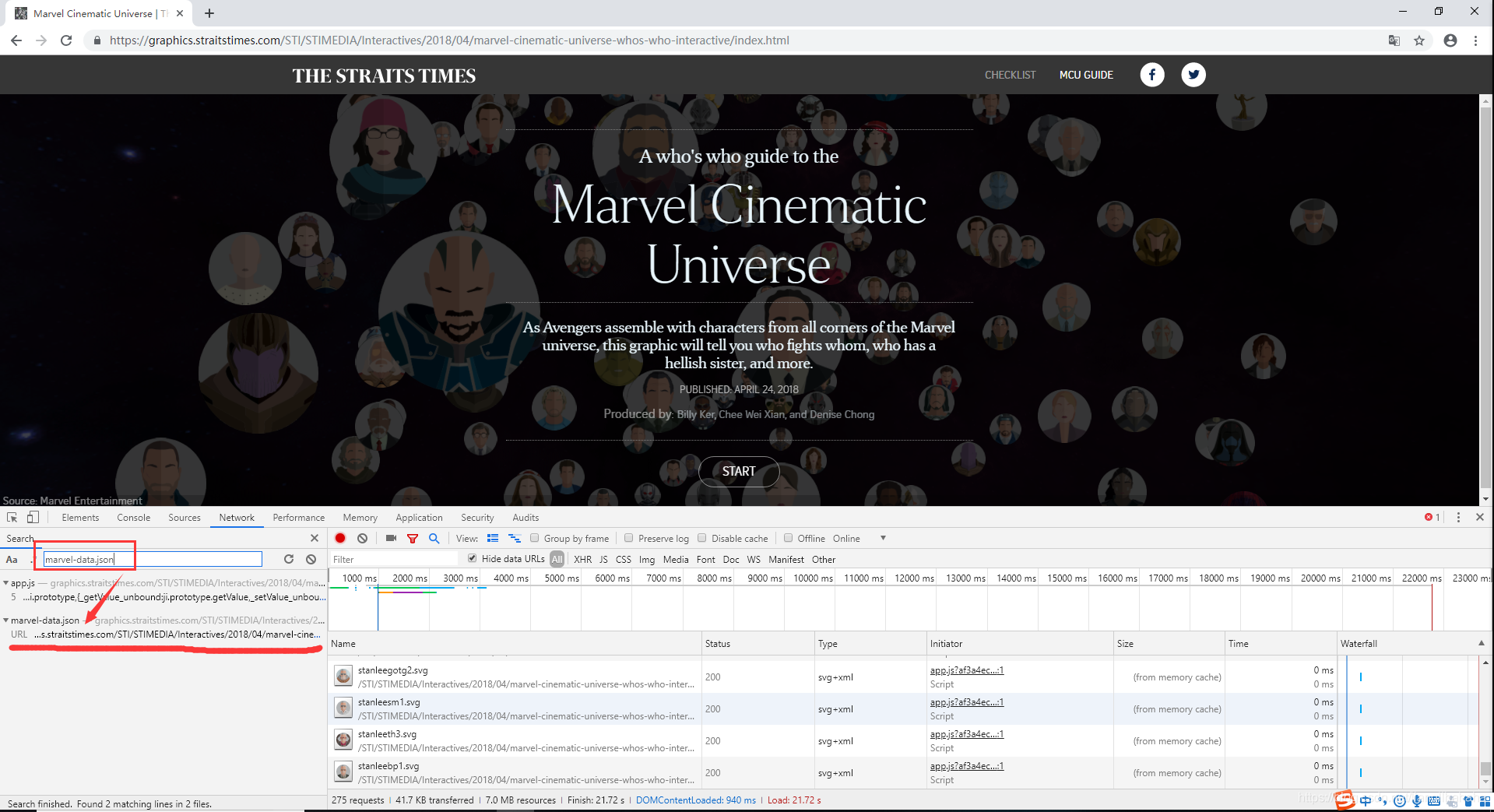Click the START button on the page
The width and height of the screenshot is (1494, 812).
[x=739, y=471]
